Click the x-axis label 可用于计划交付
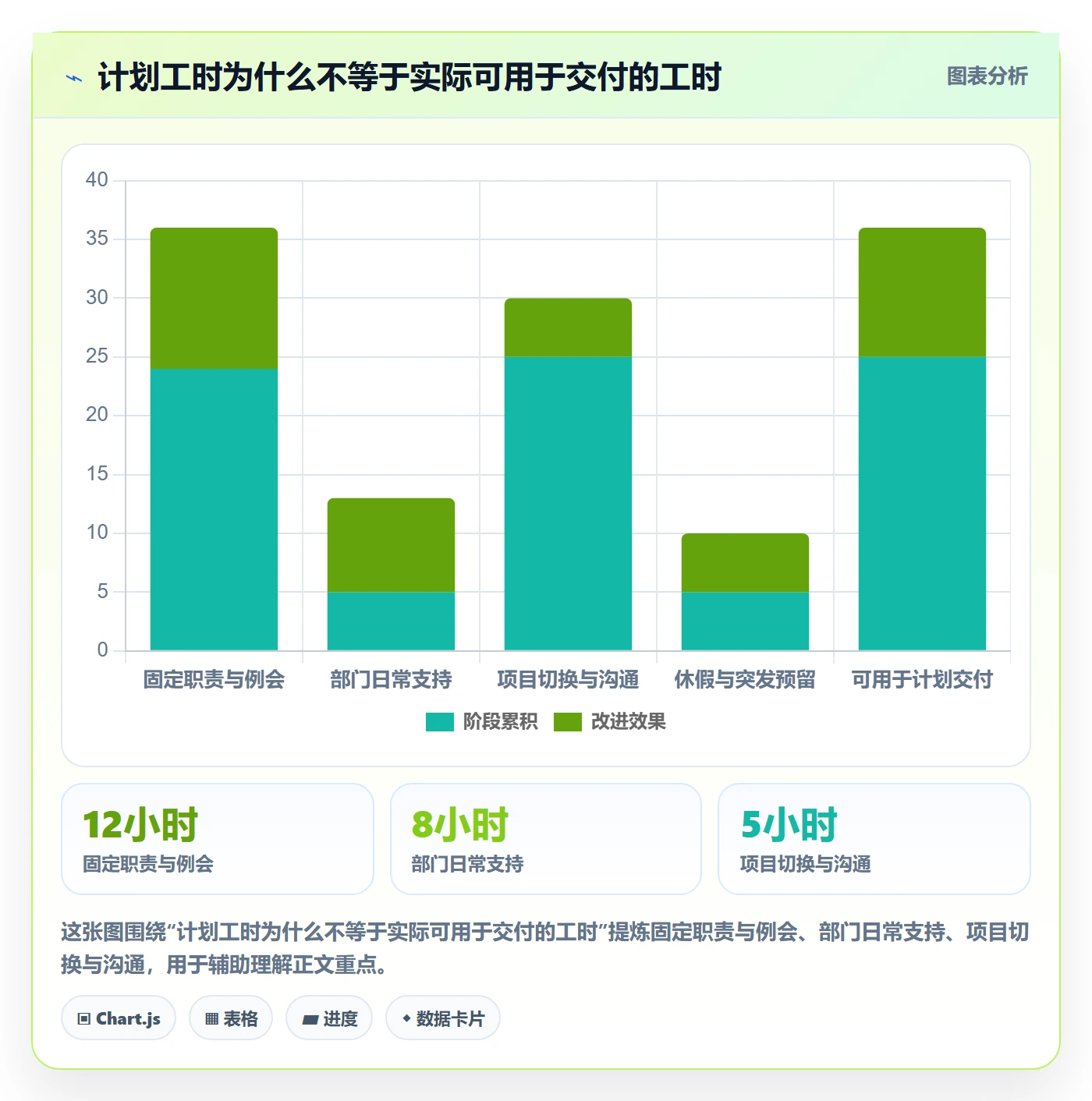Image resolution: width=1092 pixels, height=1101 pixels. 922,680
